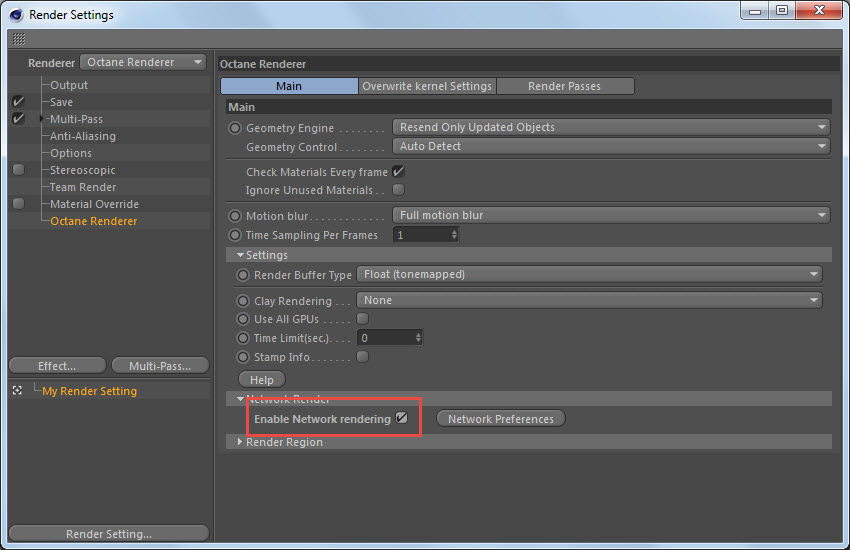This screenshot has width=850, height=550.
Task: Click the Time Limit animation dot
Action: (x=243, y=338)
